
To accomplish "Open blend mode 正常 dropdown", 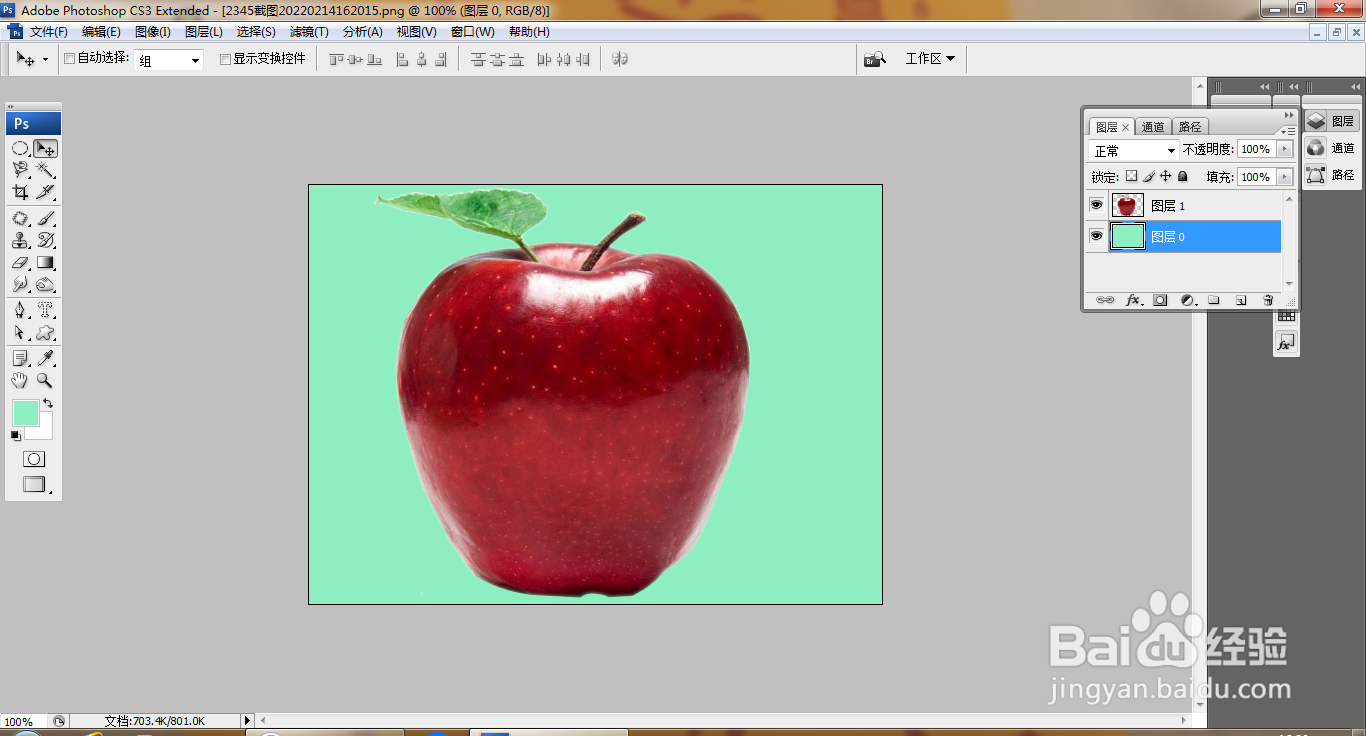I will click(1134, 150).
